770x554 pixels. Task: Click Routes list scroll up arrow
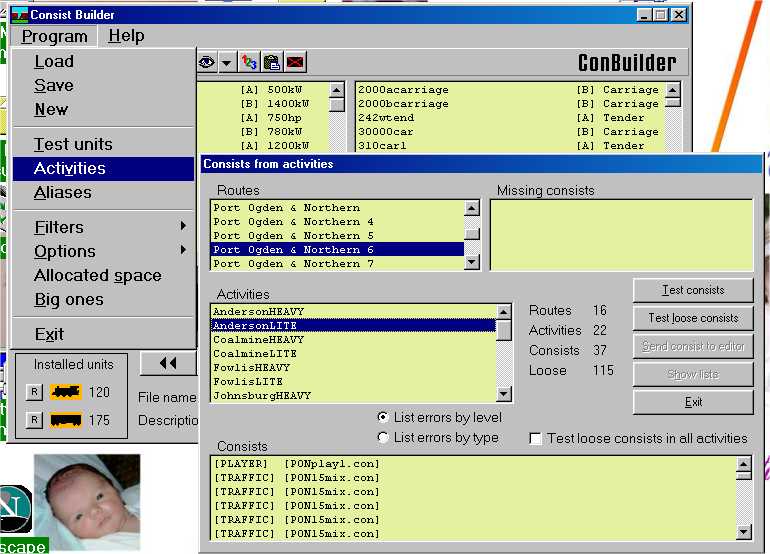471,208
